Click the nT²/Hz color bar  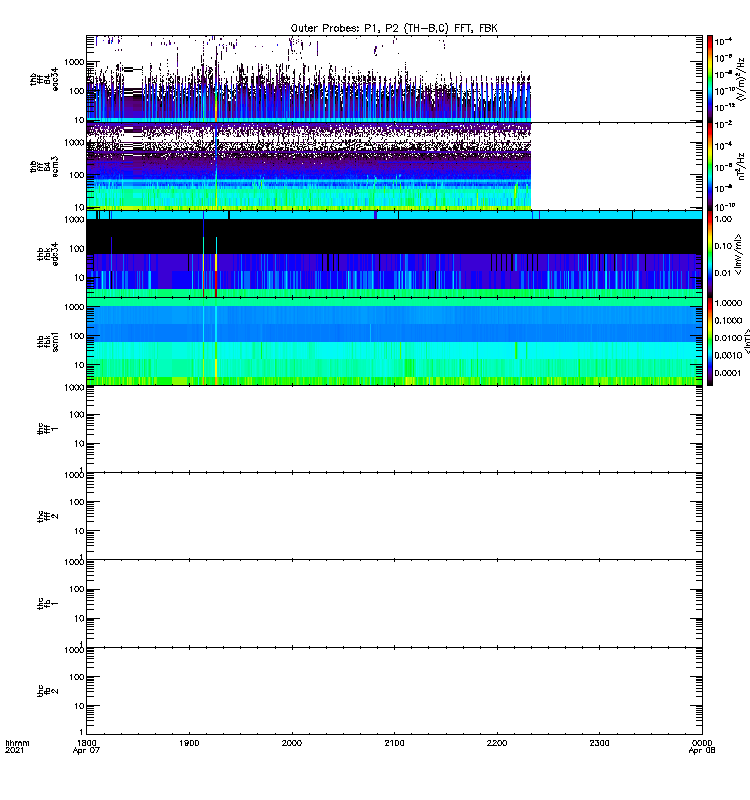point(709,166)
